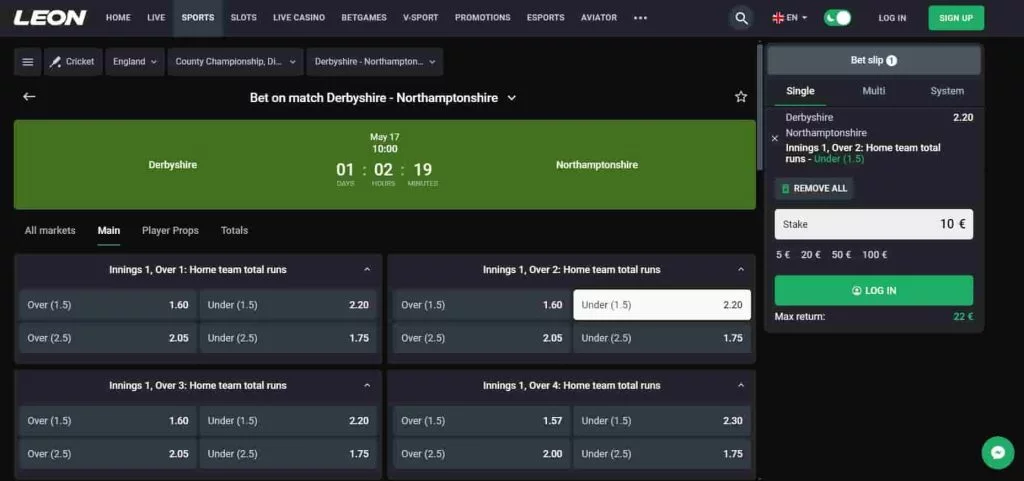Viewport: 1024px width, 481px height.
Task: Open AVIATOR menu
Action: tap(599, 18)
